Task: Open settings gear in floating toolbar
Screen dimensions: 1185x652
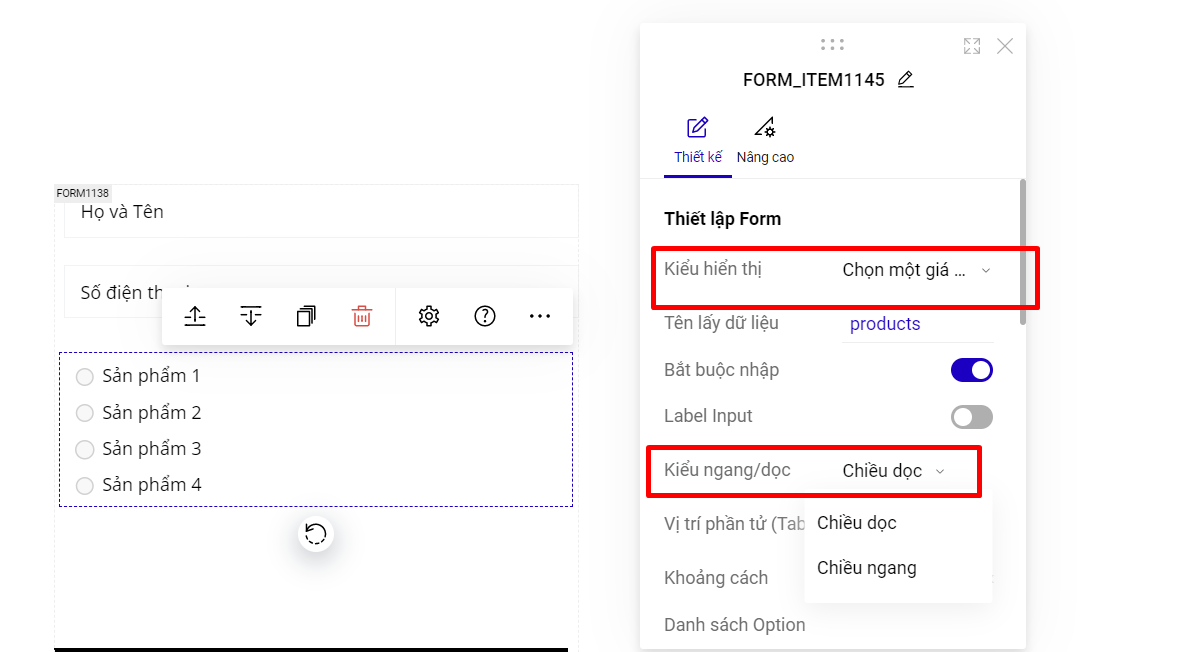Action: click(429, 317)
